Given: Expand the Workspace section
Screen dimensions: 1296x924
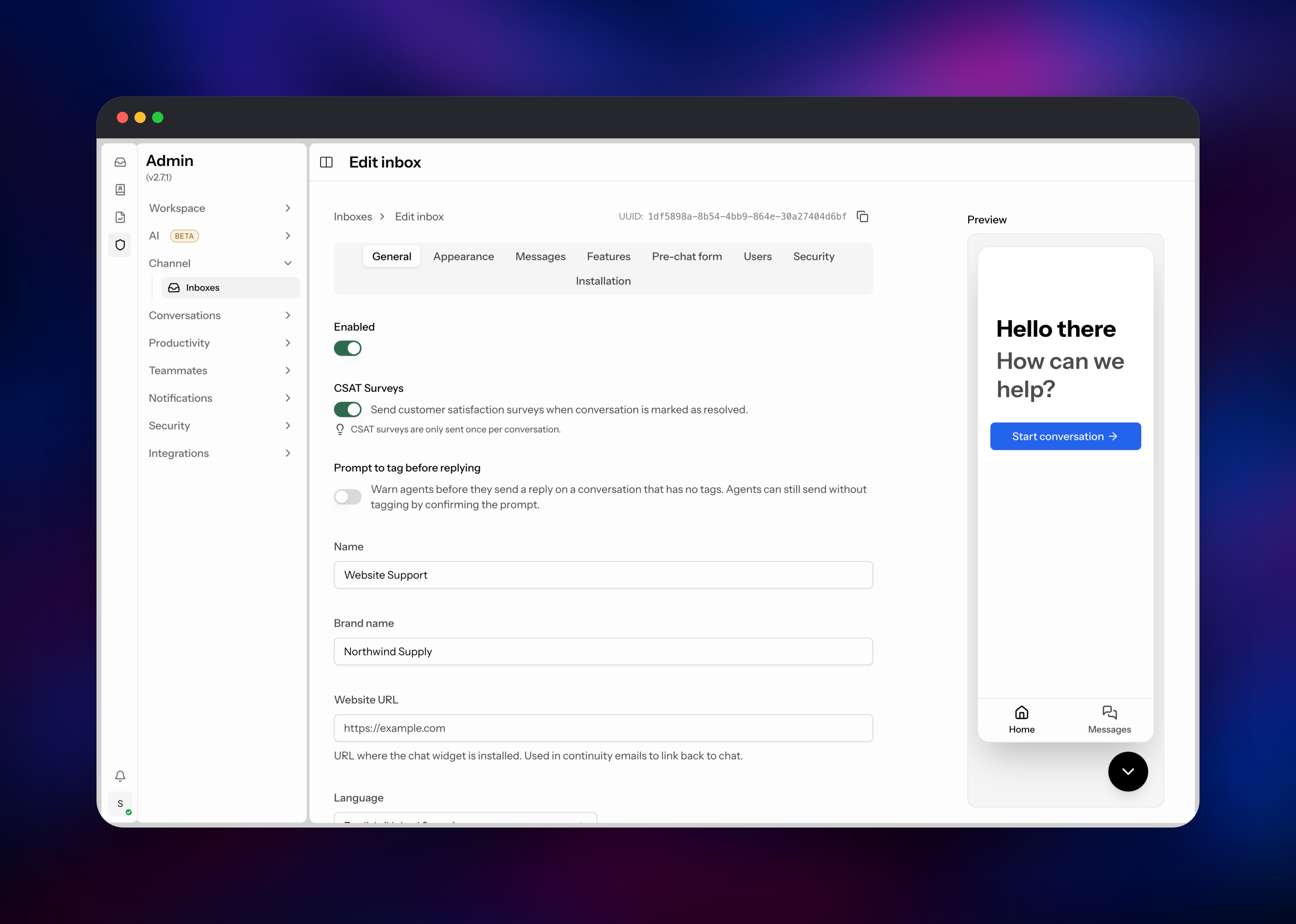Looking at the screenshot, I should 220,208.
